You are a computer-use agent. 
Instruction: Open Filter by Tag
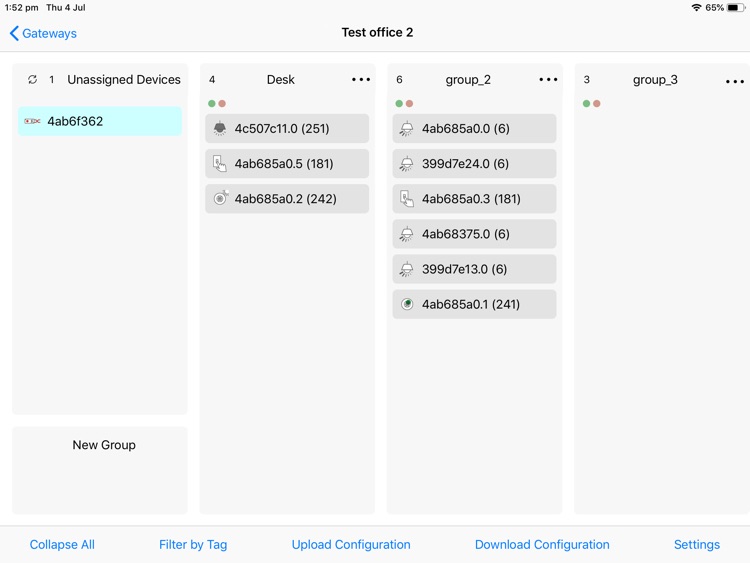pyautogui.click(x=193, y=544)
